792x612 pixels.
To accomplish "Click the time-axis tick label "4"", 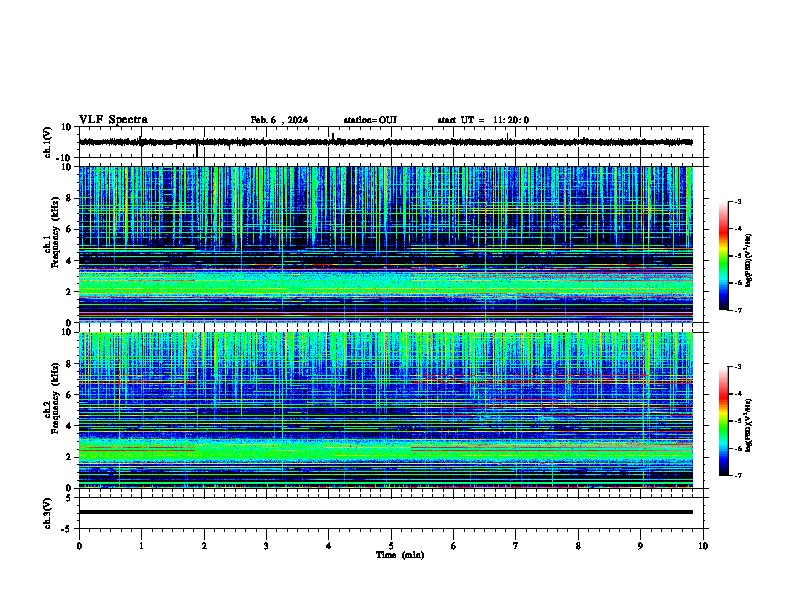I will [329, 546].
